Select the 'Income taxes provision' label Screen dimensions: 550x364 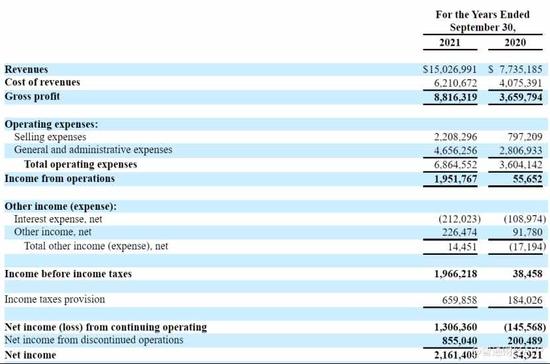tap(55, 299)
